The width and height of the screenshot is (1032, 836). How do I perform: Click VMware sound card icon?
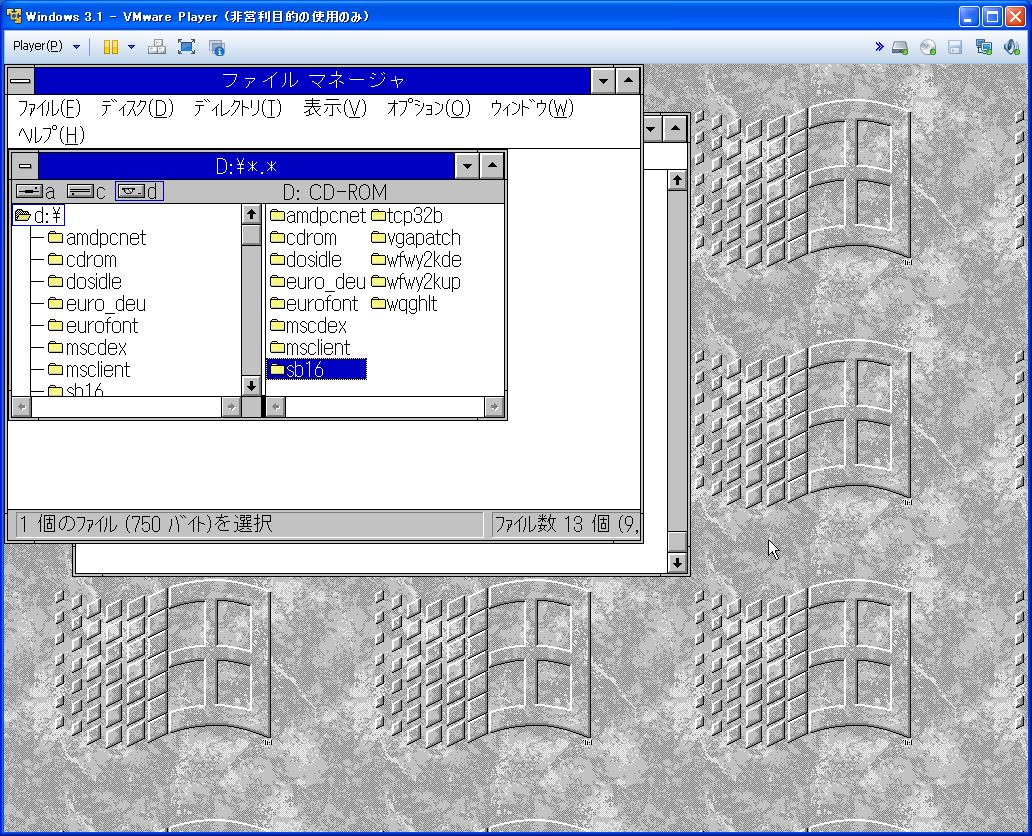tap(1012, 47)
